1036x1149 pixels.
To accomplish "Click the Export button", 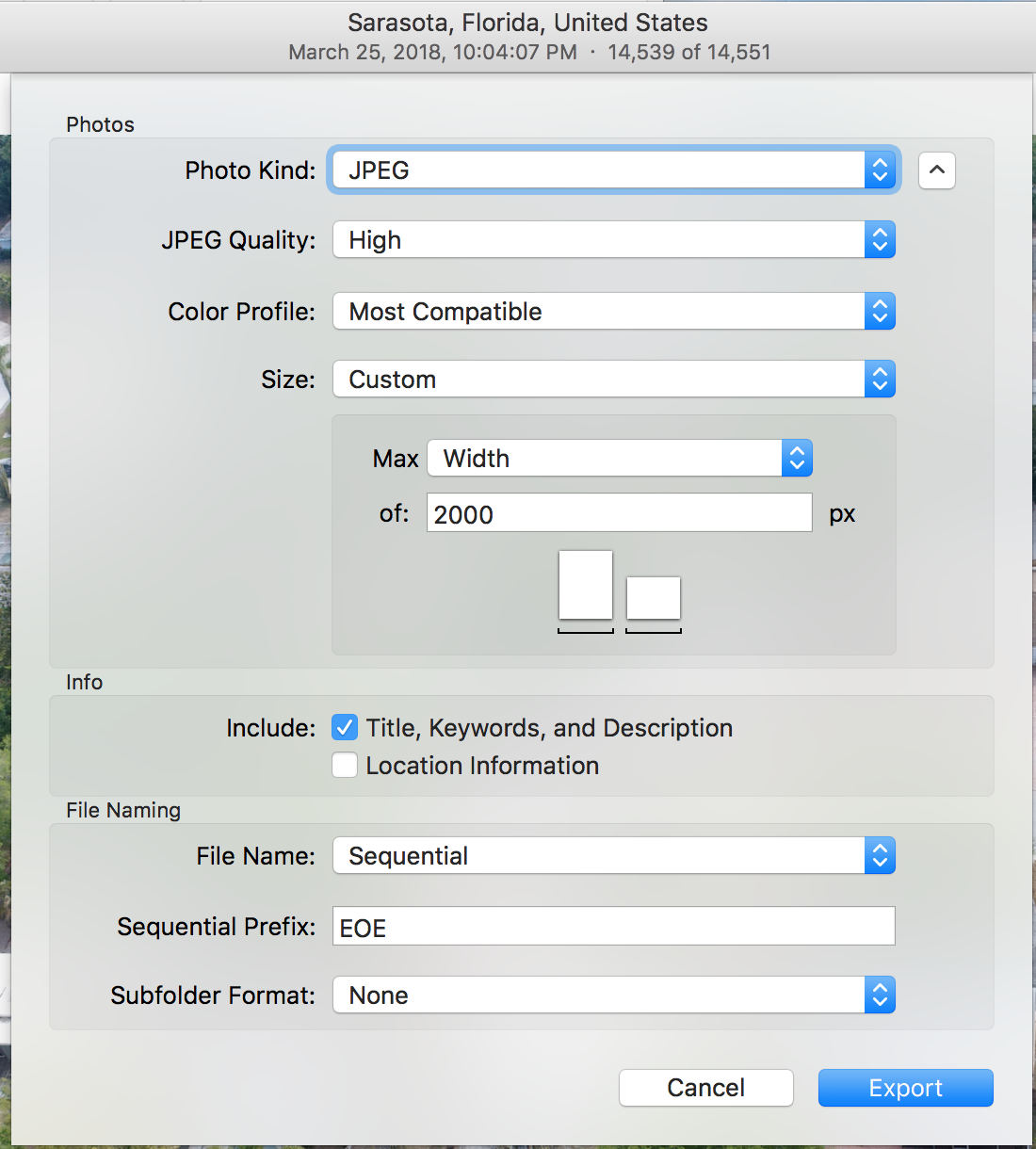I will pyautogui.click(x=906, y=1088).
